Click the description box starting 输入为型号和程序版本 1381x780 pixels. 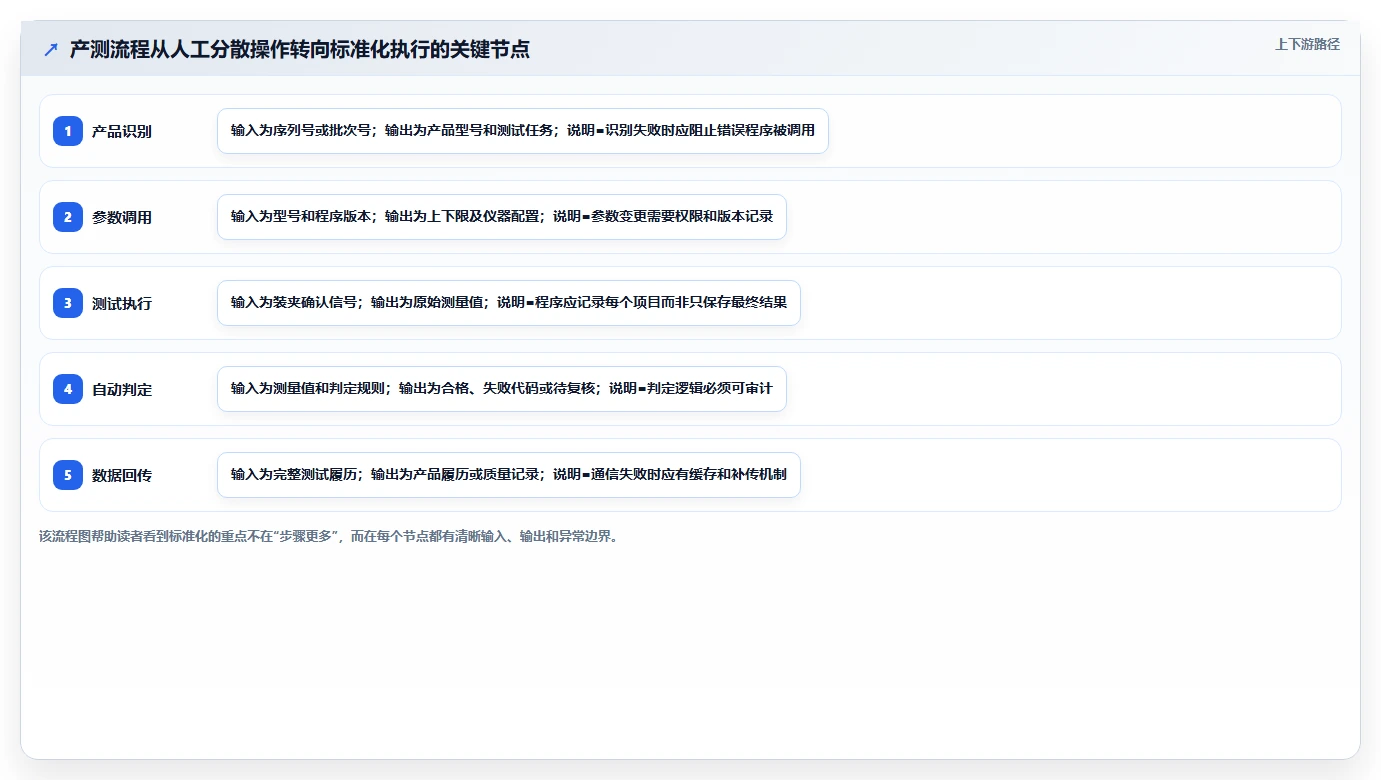point(502,217)
